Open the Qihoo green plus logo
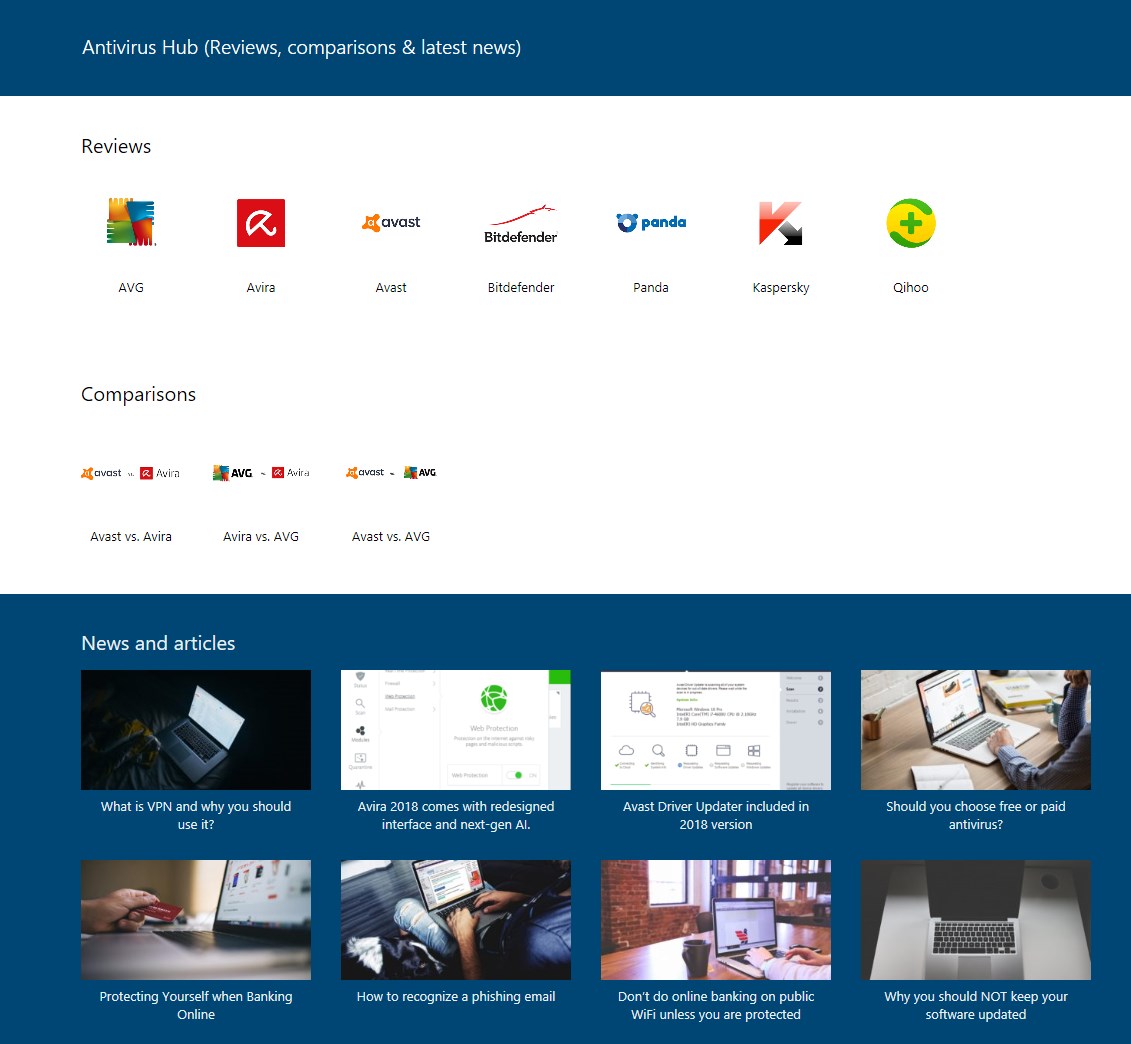The width and height of the screenshot is (1131, 1044). (911, 223)
